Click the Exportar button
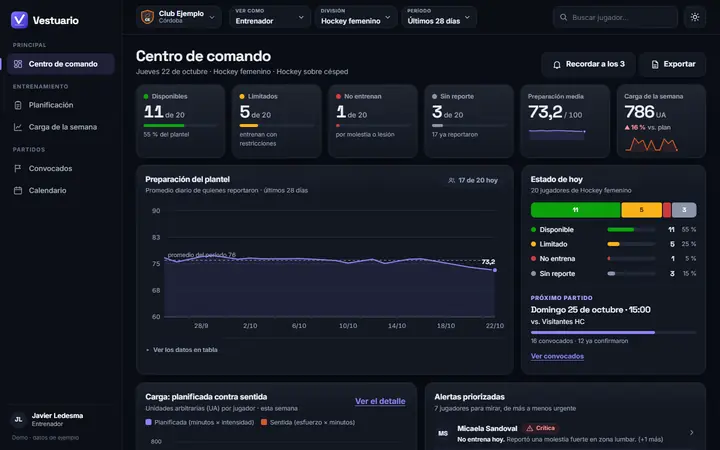Screen dimensions: 720x450 tap(673, 64)
